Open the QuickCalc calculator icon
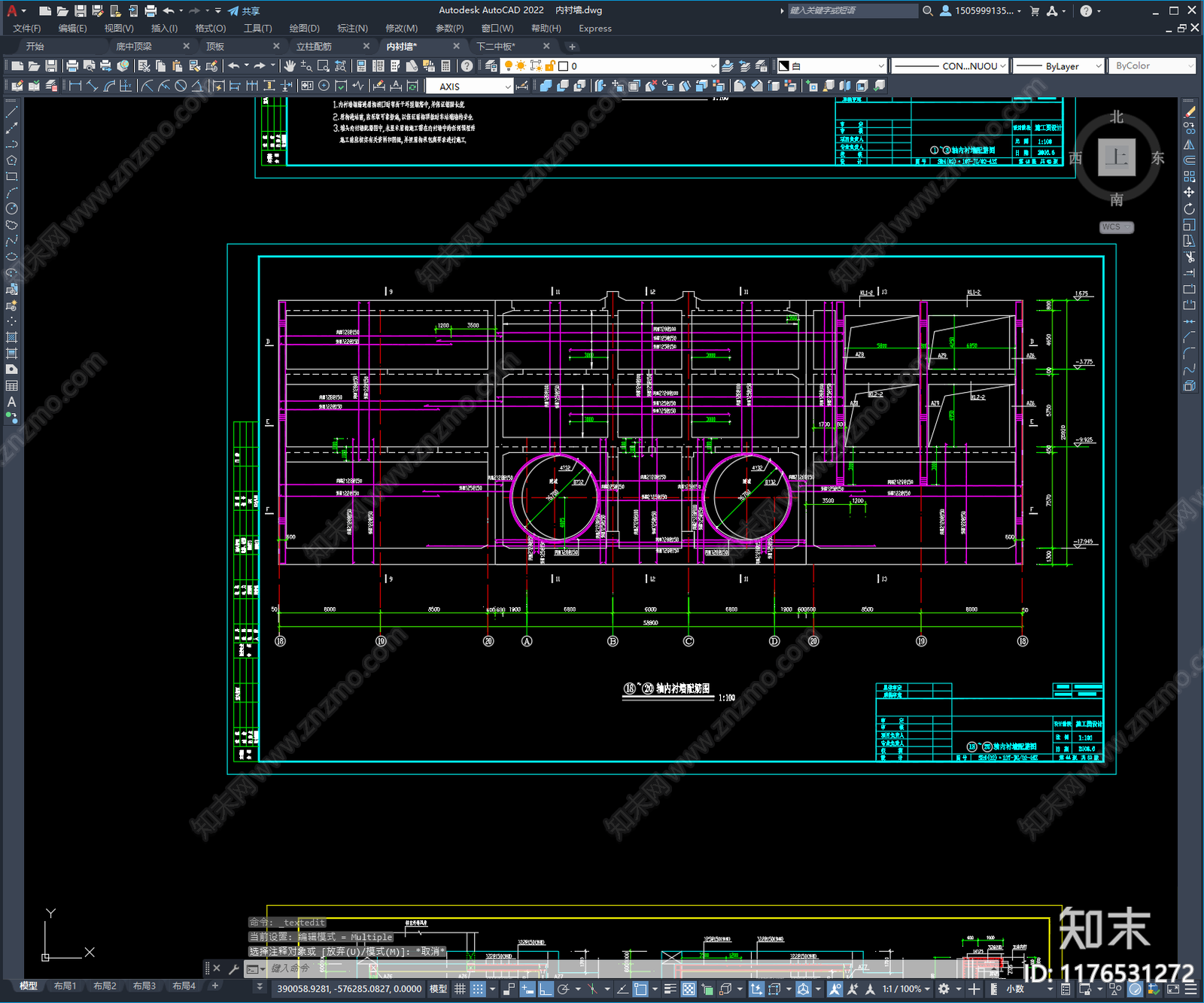Screen dimensions: 1204x1003 click(x=445, y=66)
